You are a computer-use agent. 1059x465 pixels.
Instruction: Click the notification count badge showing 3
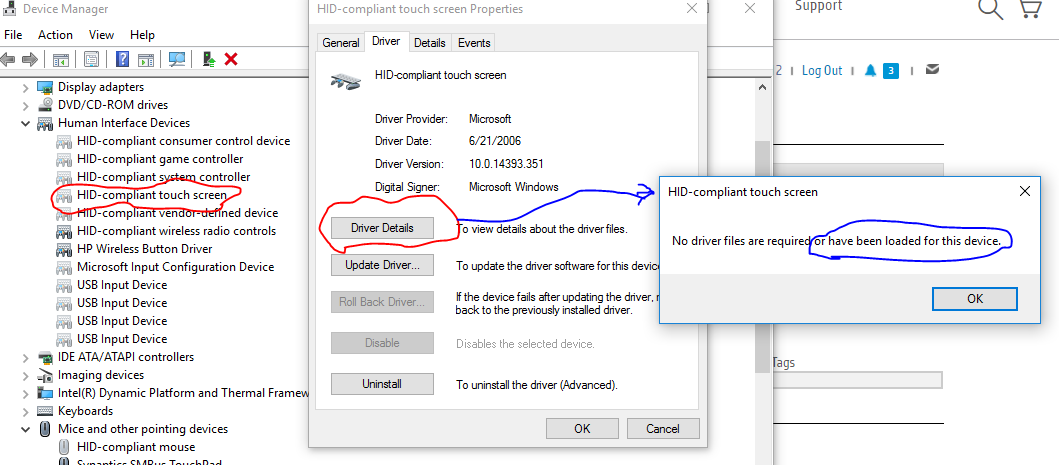pos(891,70)
